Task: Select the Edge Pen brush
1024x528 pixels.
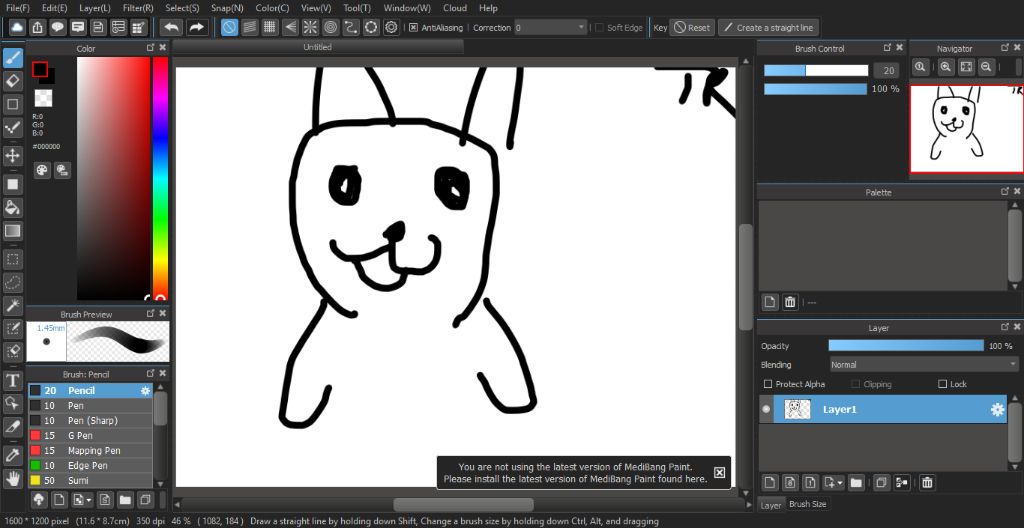Action: point(90,465)
